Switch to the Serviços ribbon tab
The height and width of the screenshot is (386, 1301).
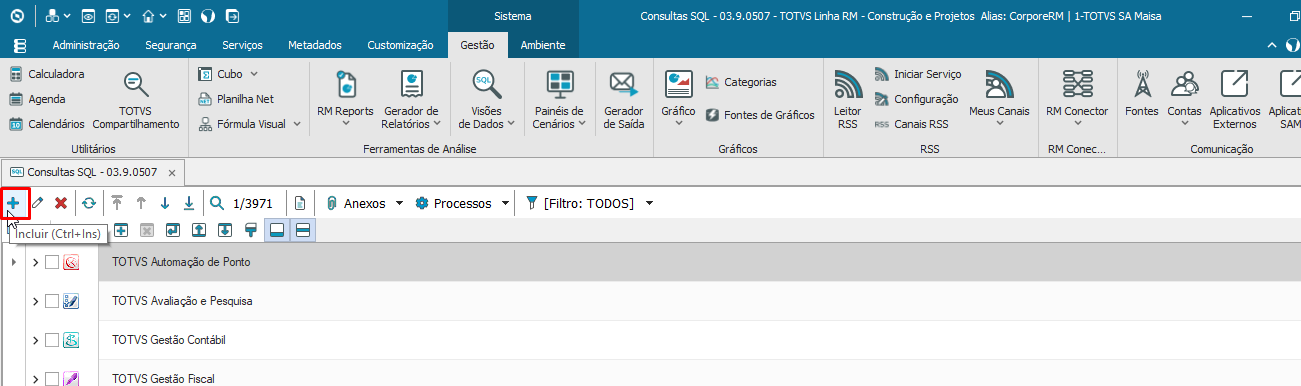pyautogui.click(x=242, y=45)
